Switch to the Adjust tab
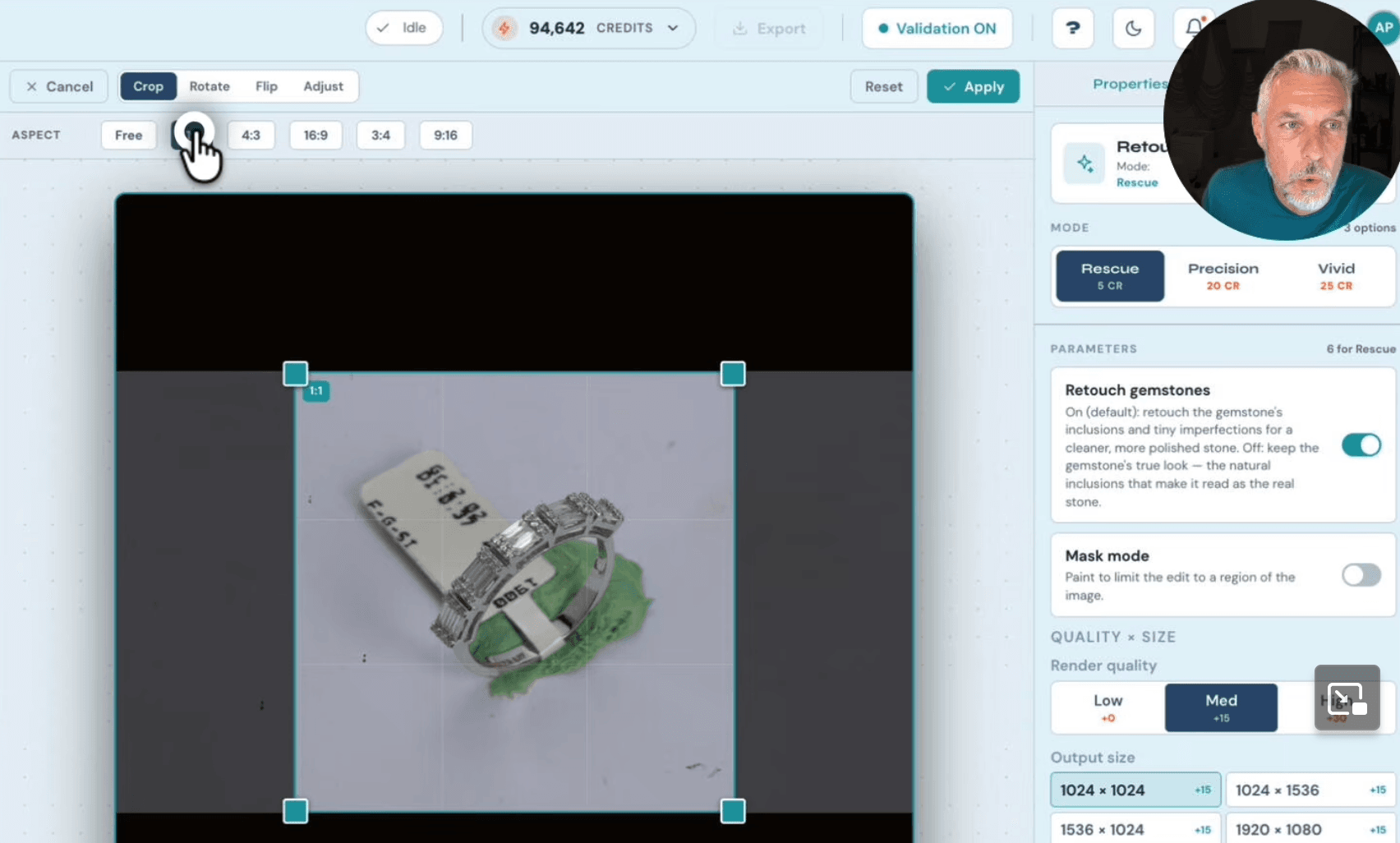Viewport: 1400px width, 843px height. pos(323,86)
